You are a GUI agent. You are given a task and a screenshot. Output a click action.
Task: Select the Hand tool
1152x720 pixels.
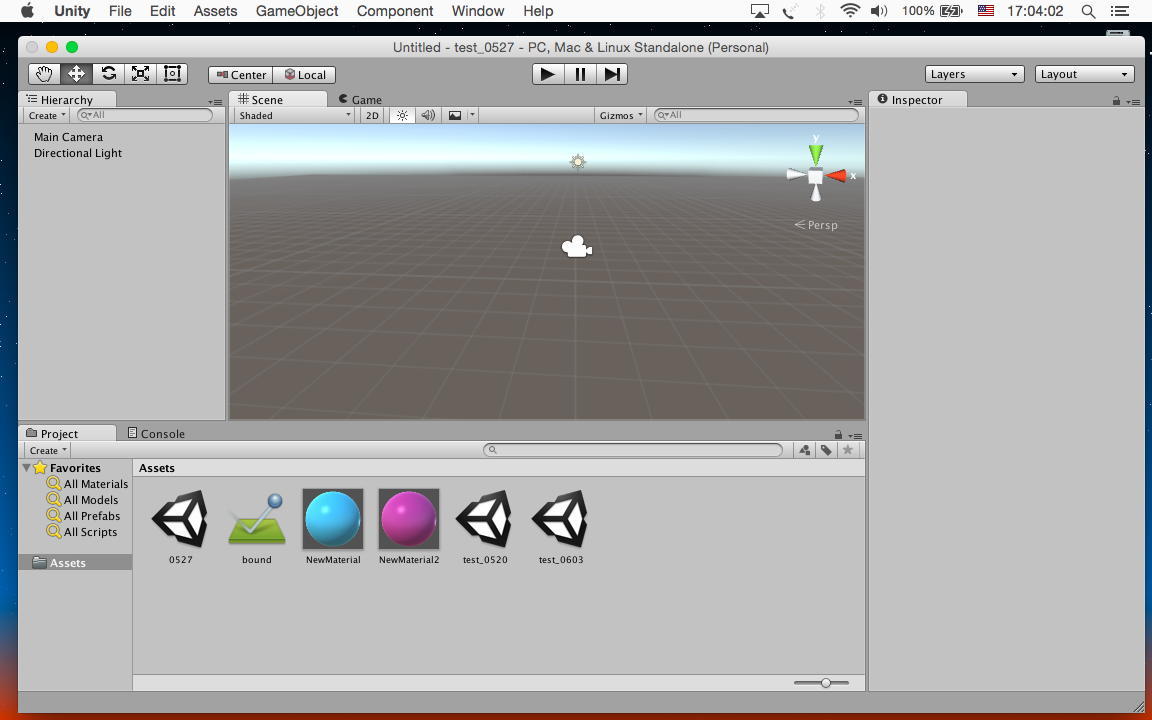coord(44,74)
